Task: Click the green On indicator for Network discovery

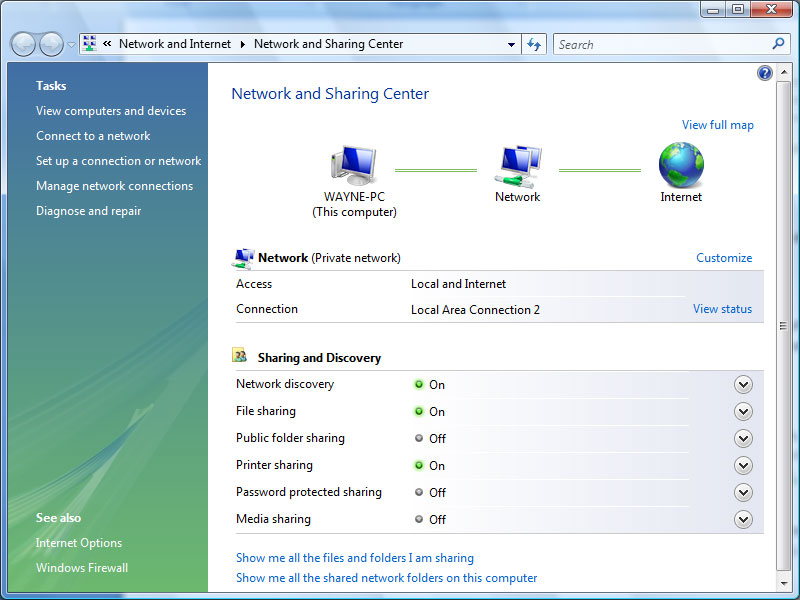Action: tap(419, 384)
